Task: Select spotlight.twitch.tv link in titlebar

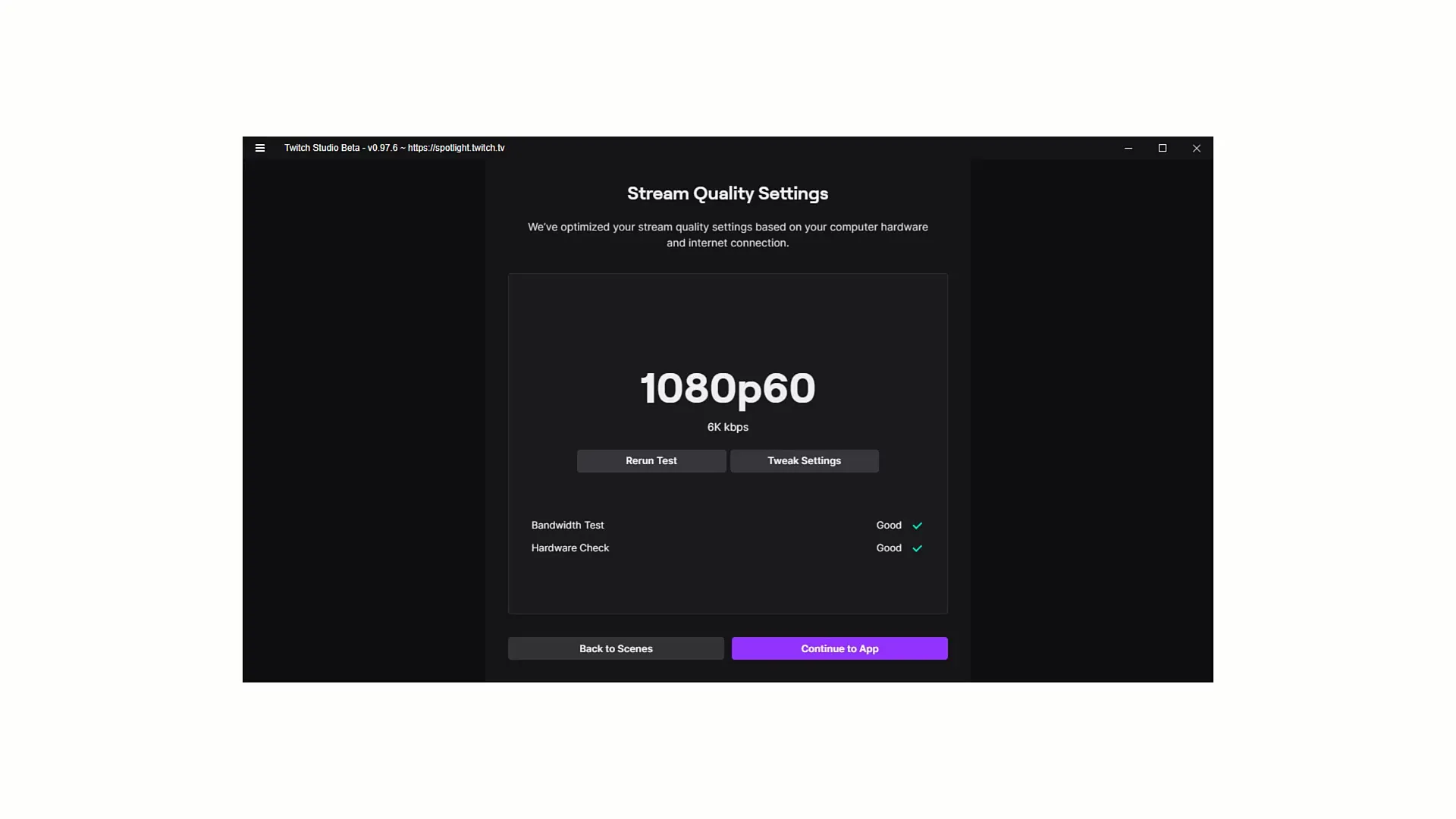Action: (456, 147)
